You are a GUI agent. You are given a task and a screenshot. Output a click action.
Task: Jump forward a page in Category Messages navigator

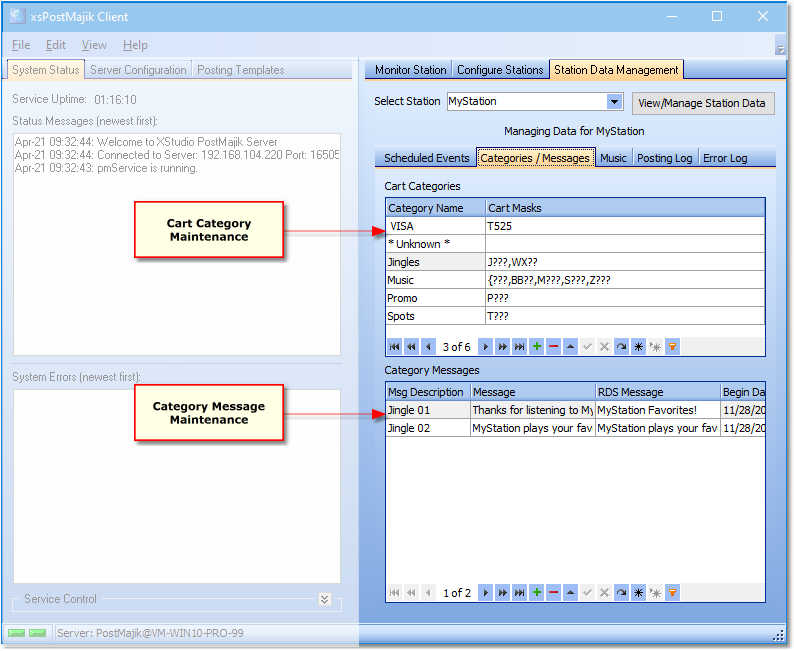coord(502,592)
